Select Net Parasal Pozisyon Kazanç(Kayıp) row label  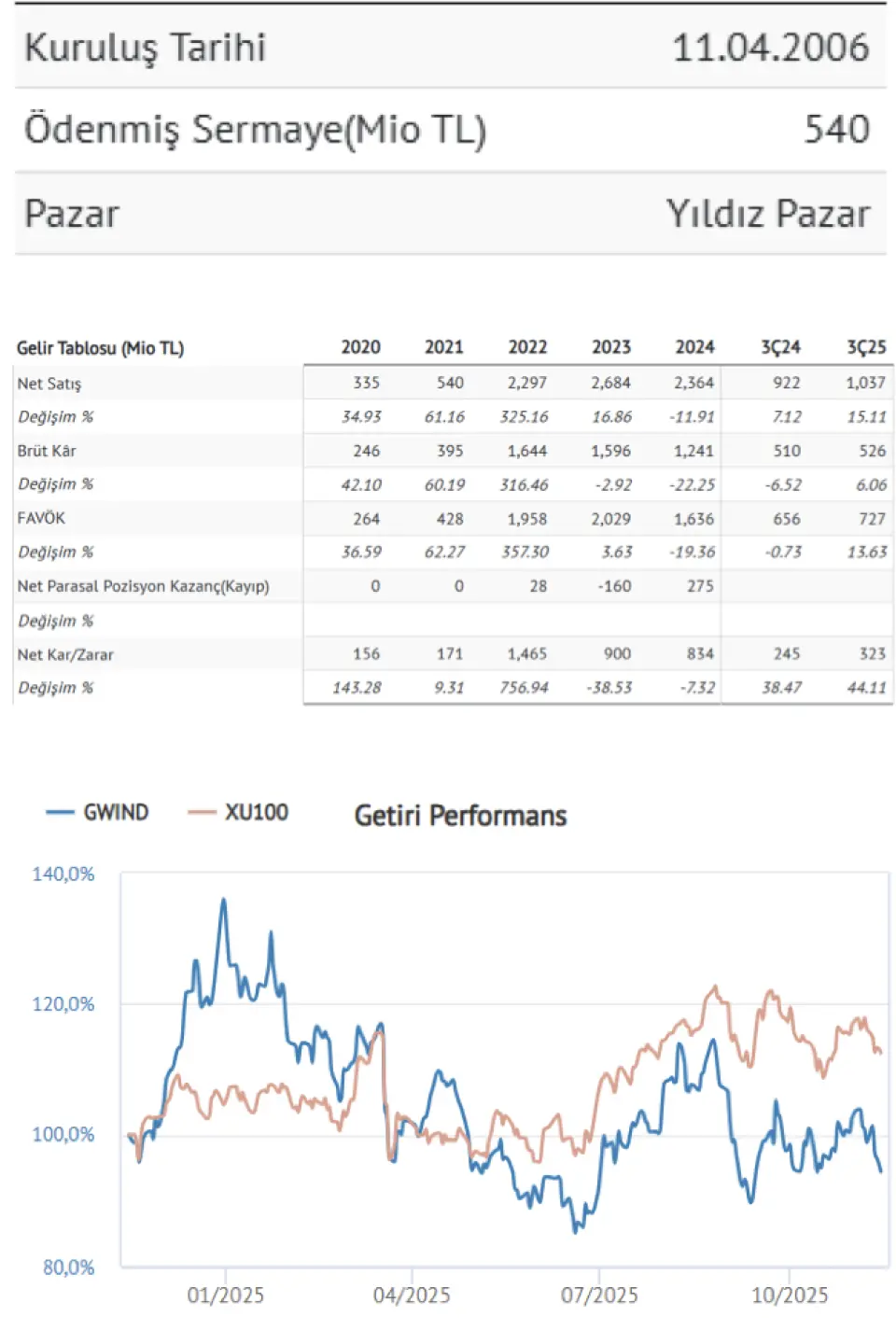[143, 586]
